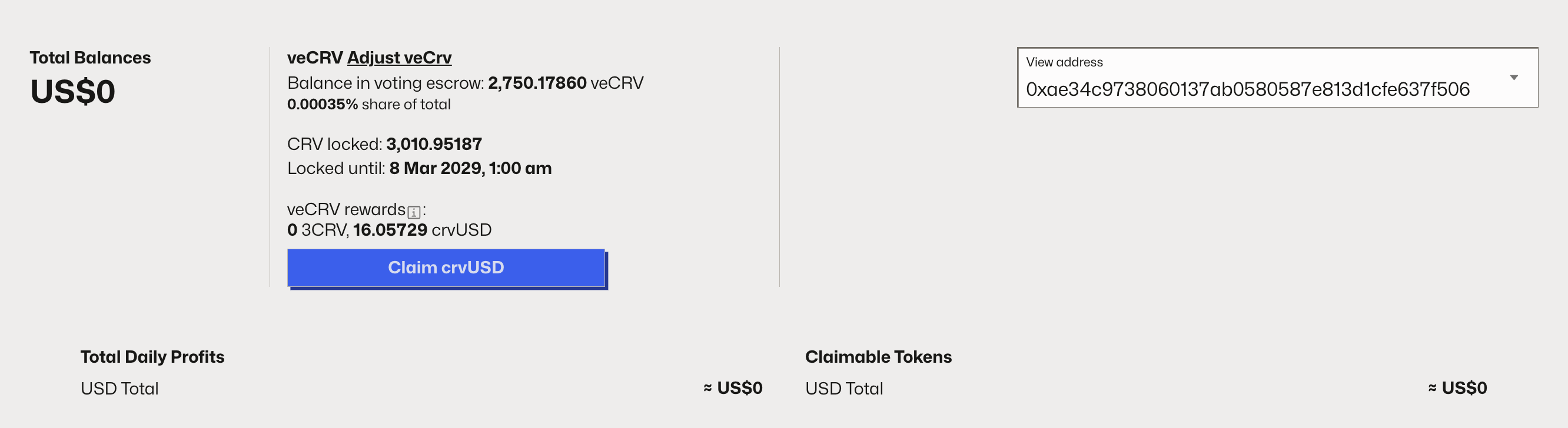
Task: Click the Claimable Tokens heading
Action: pyautogui.click(x=878, y=357)
